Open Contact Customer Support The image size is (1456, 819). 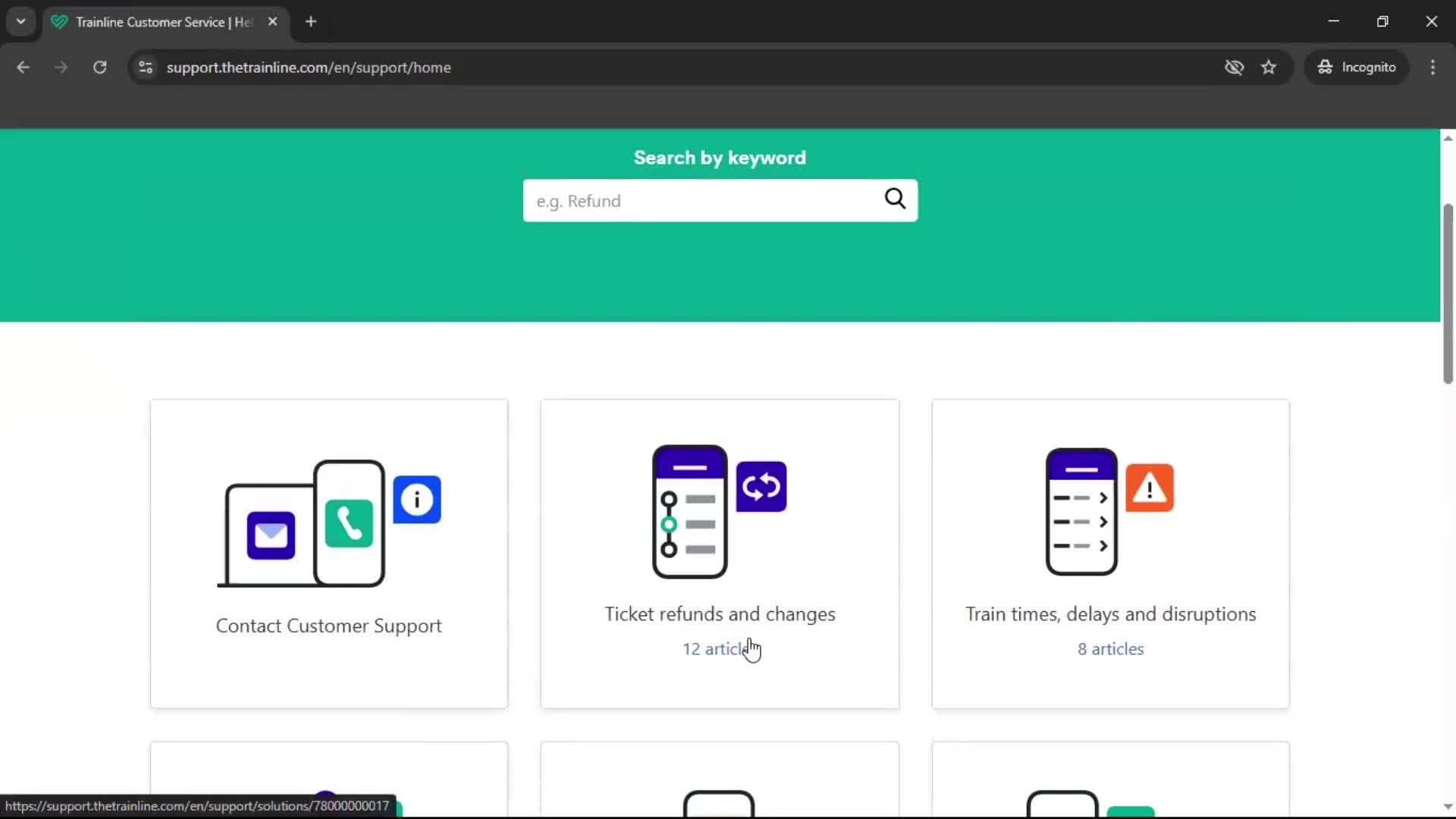click(x=328, y=625)
